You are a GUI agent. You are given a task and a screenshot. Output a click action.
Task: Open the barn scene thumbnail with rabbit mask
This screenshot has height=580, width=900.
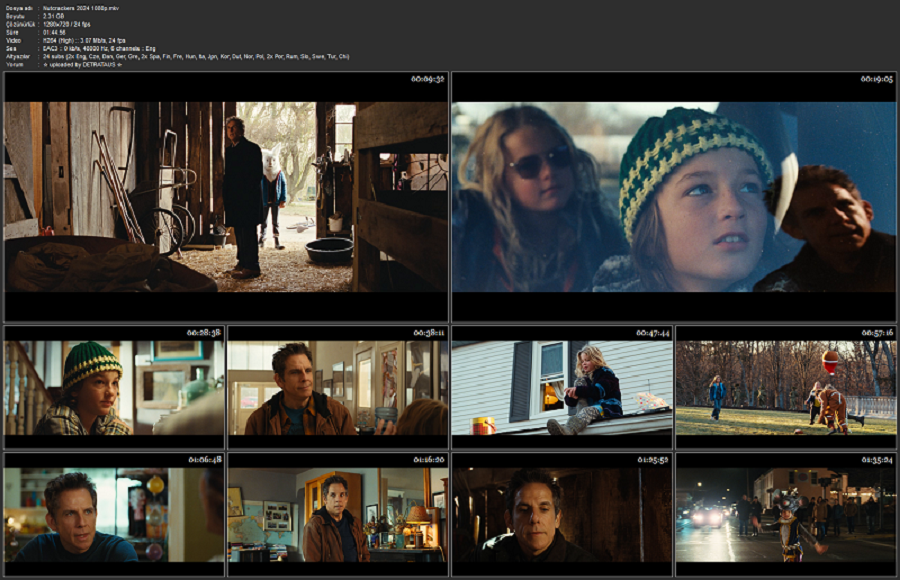226,196
